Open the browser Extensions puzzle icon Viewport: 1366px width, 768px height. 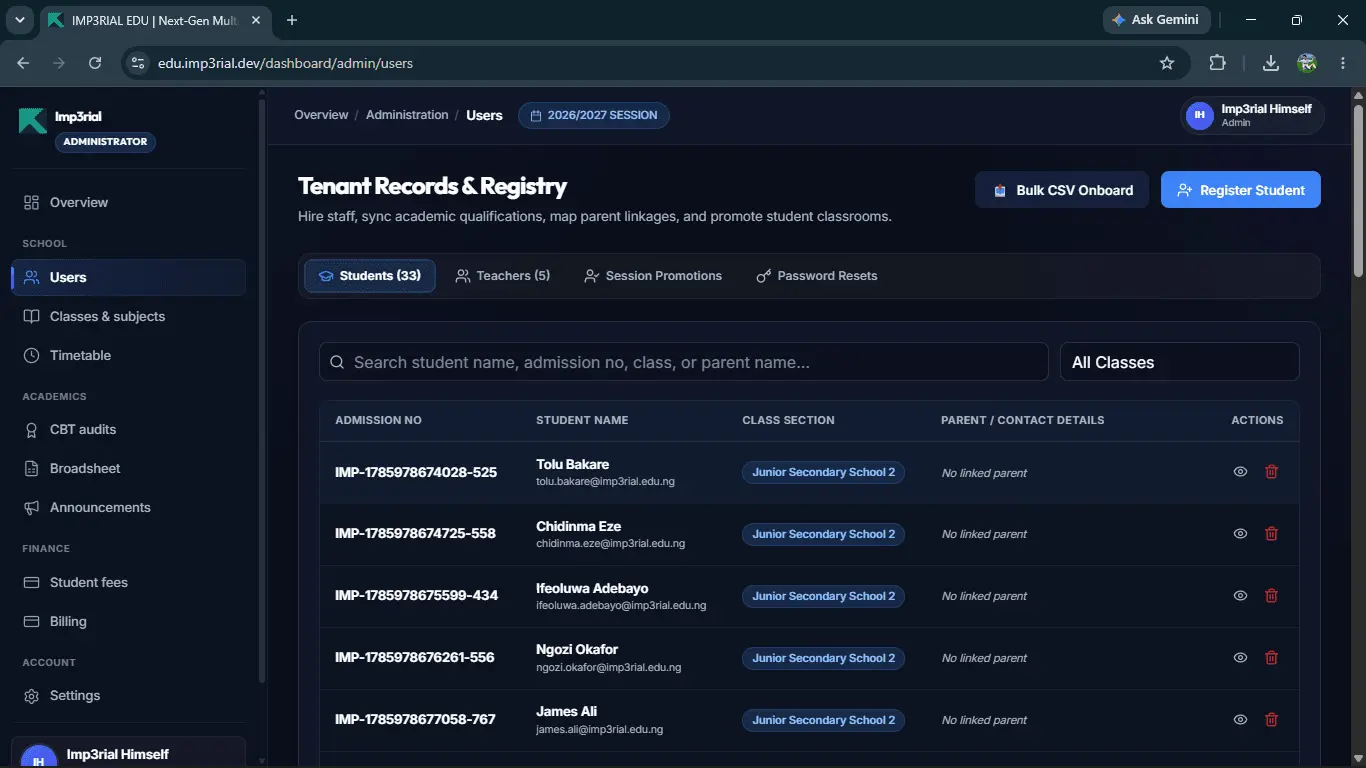(x=1217, y=63)
